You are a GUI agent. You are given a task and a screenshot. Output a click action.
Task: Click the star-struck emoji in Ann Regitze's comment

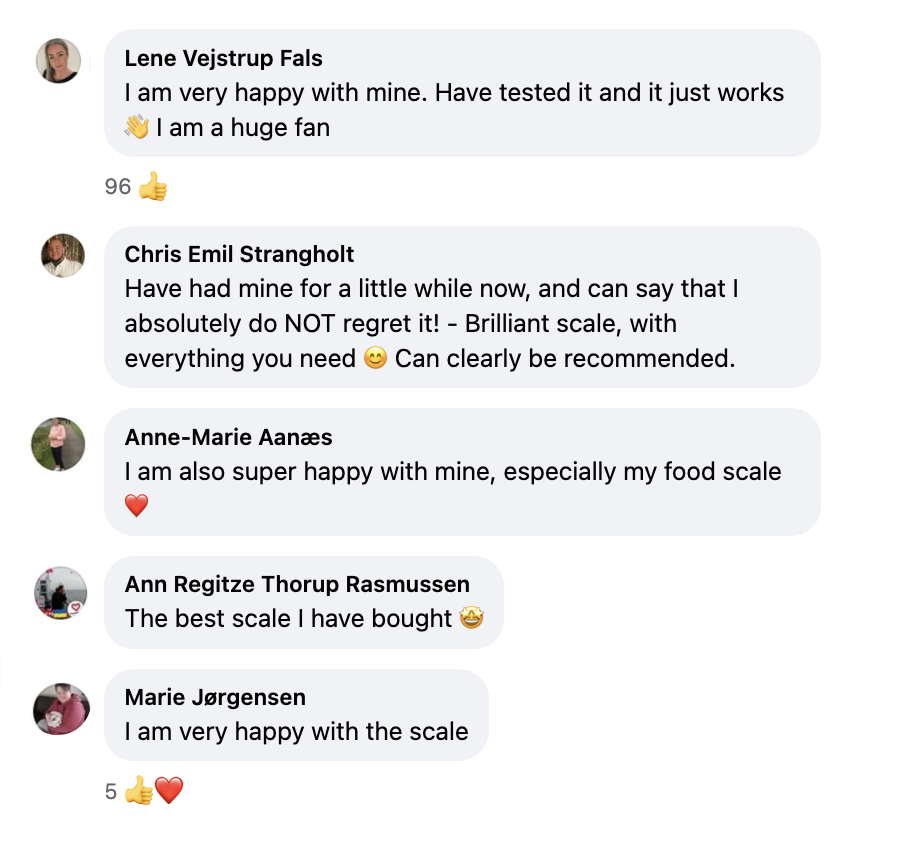471,618
